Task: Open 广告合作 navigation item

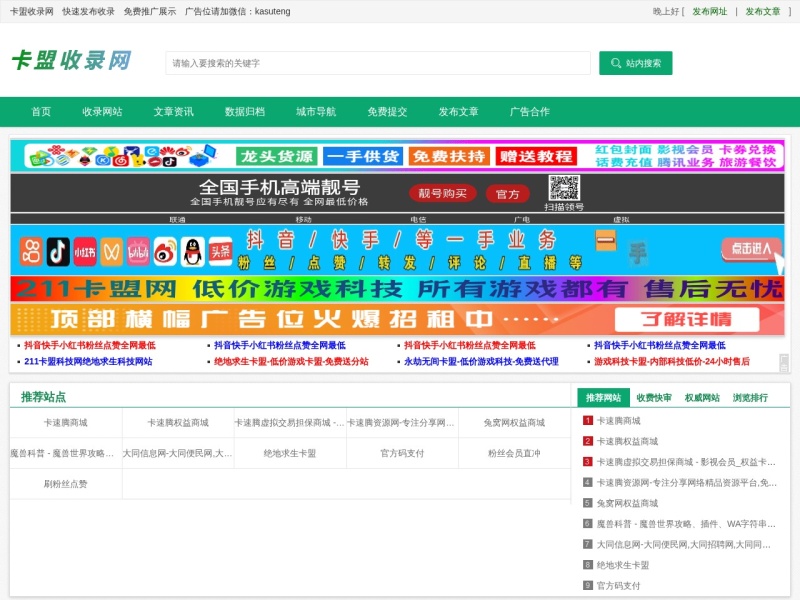Action: point(530,112)
